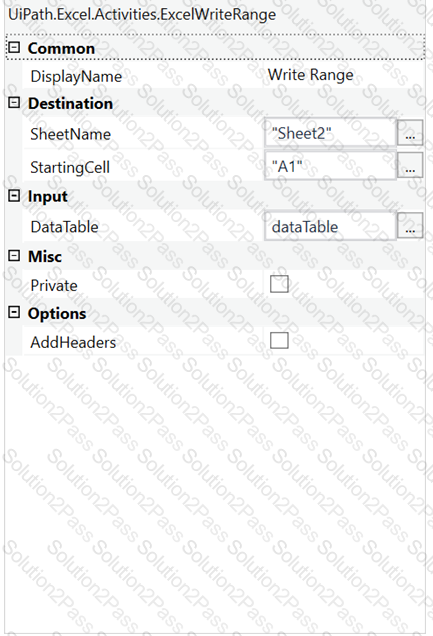Collapse the Options section
Viewport: 433px width, 636px height.
pos(14,313)
